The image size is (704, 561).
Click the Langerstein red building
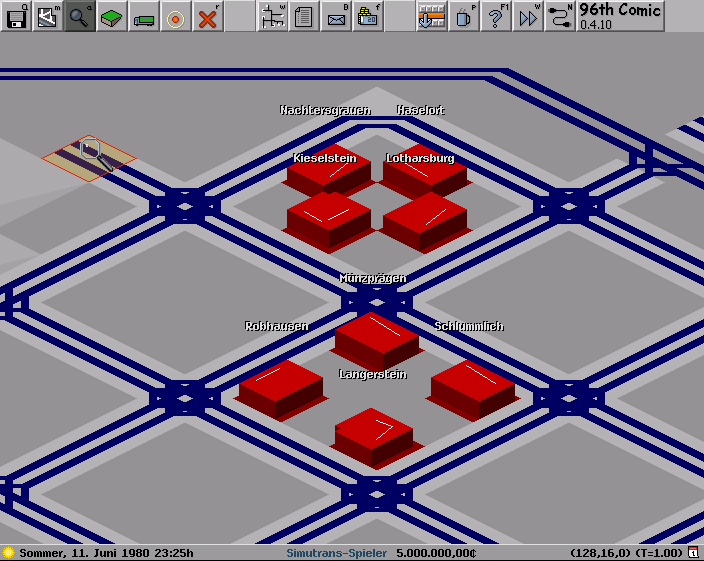tap(373, 435)
